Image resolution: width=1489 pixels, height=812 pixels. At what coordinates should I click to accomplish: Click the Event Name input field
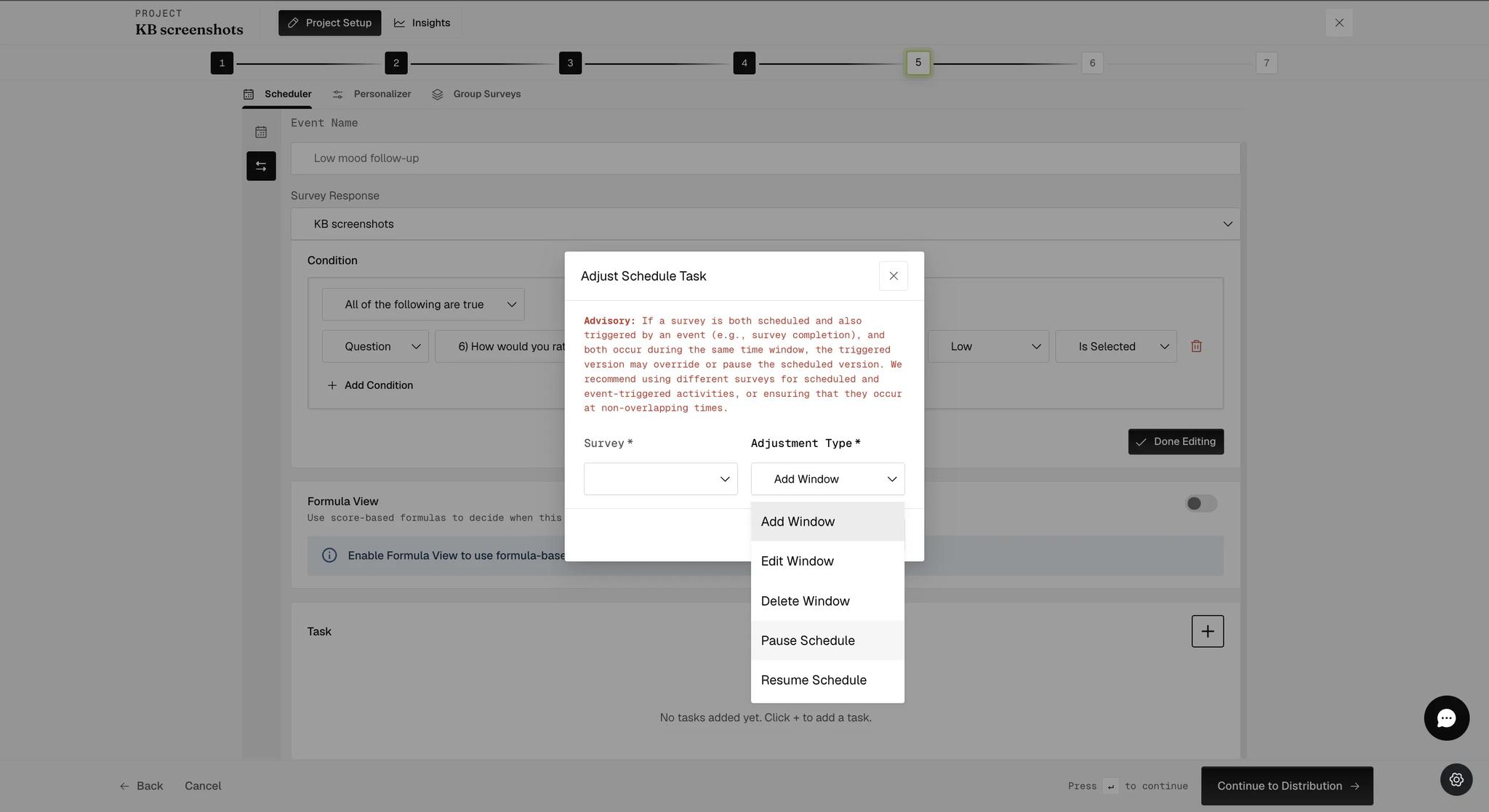point(765,158)
